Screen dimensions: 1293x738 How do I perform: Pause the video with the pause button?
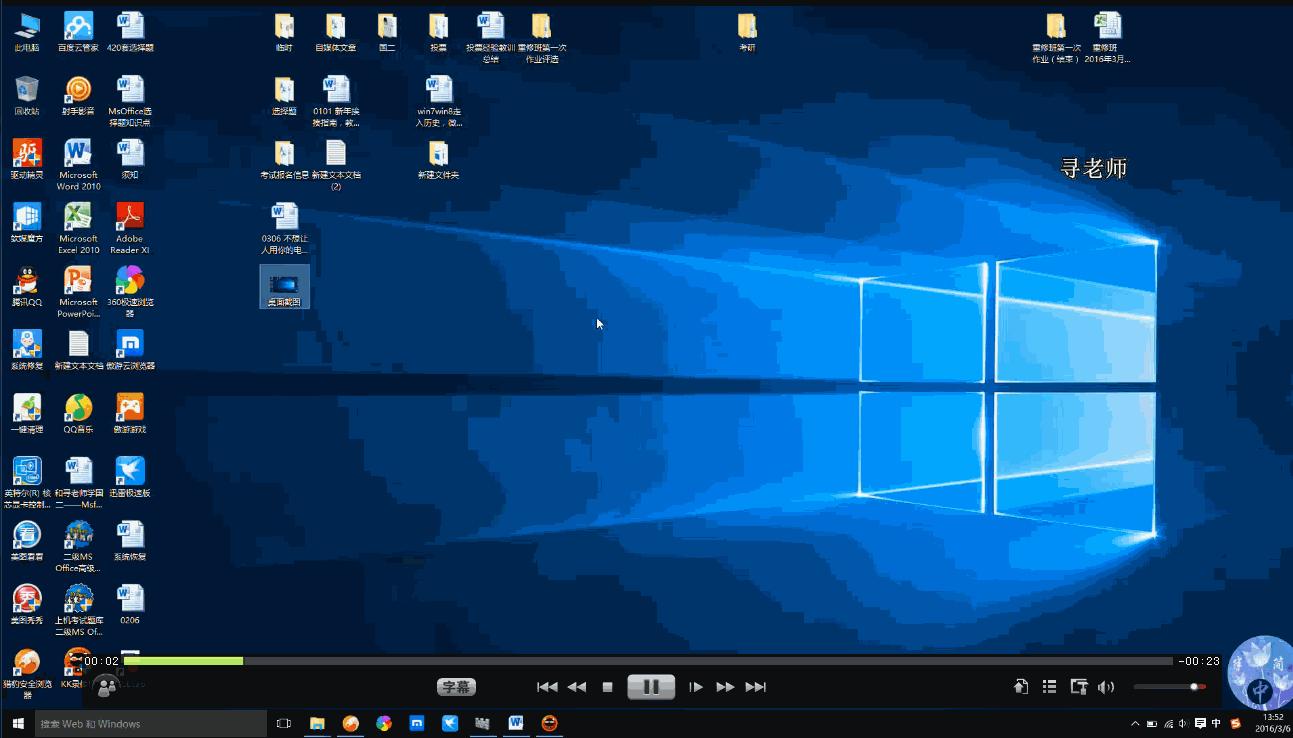[x=650, y=687]
